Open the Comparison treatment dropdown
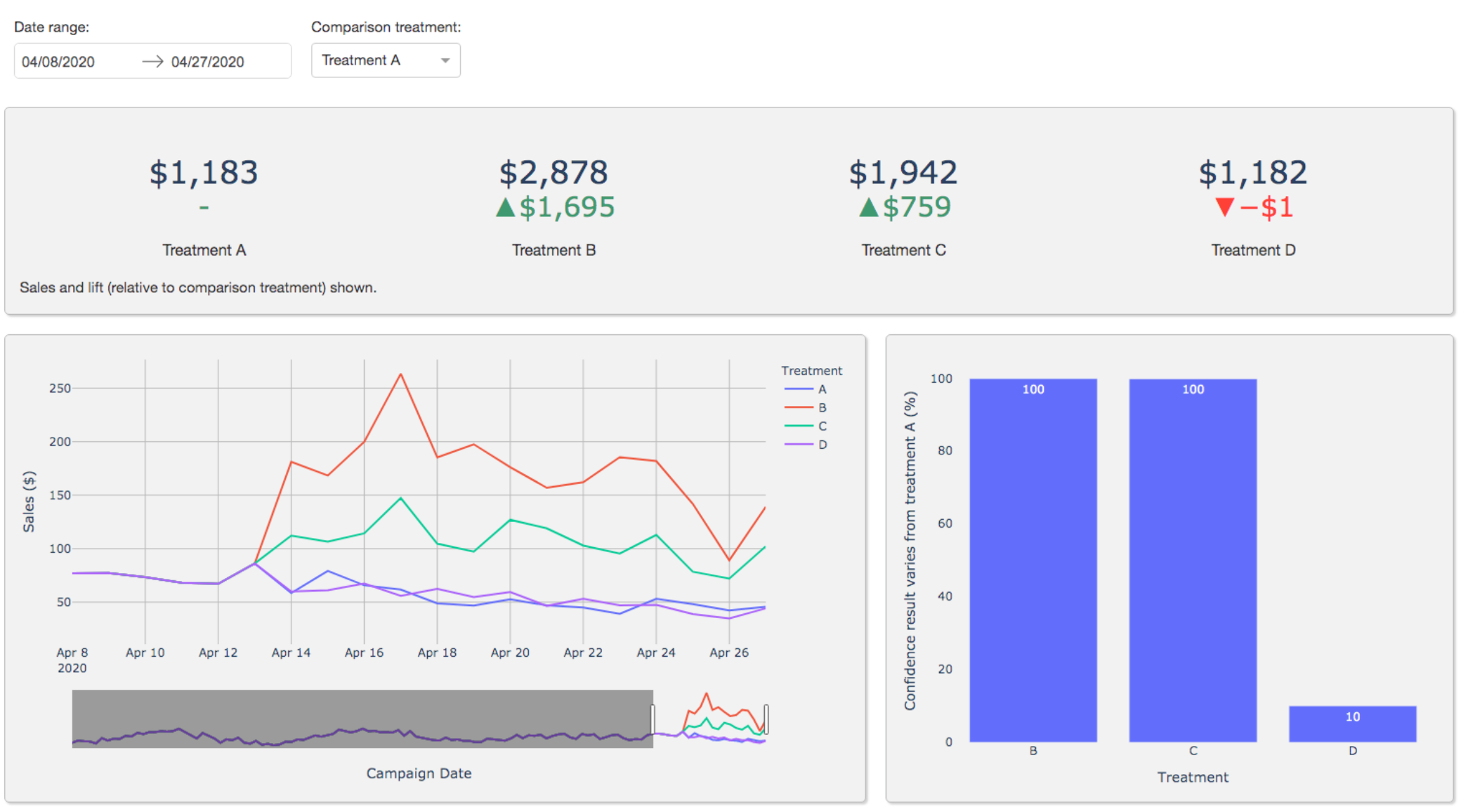The width and height of the screenshot is (1461, 812). pyautogui.click(x=386, y=60)
